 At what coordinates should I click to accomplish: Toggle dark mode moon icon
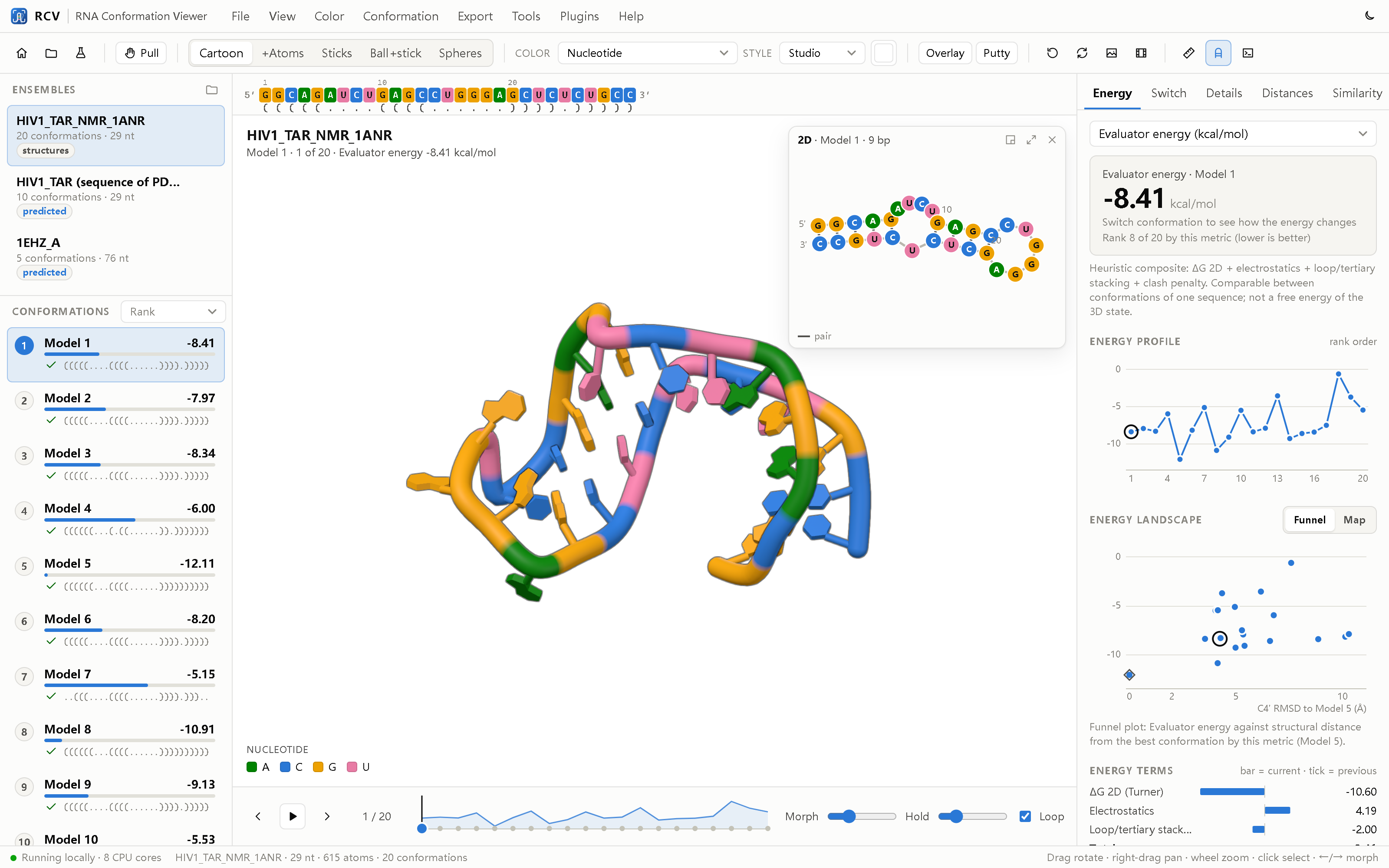point(1369,16)
